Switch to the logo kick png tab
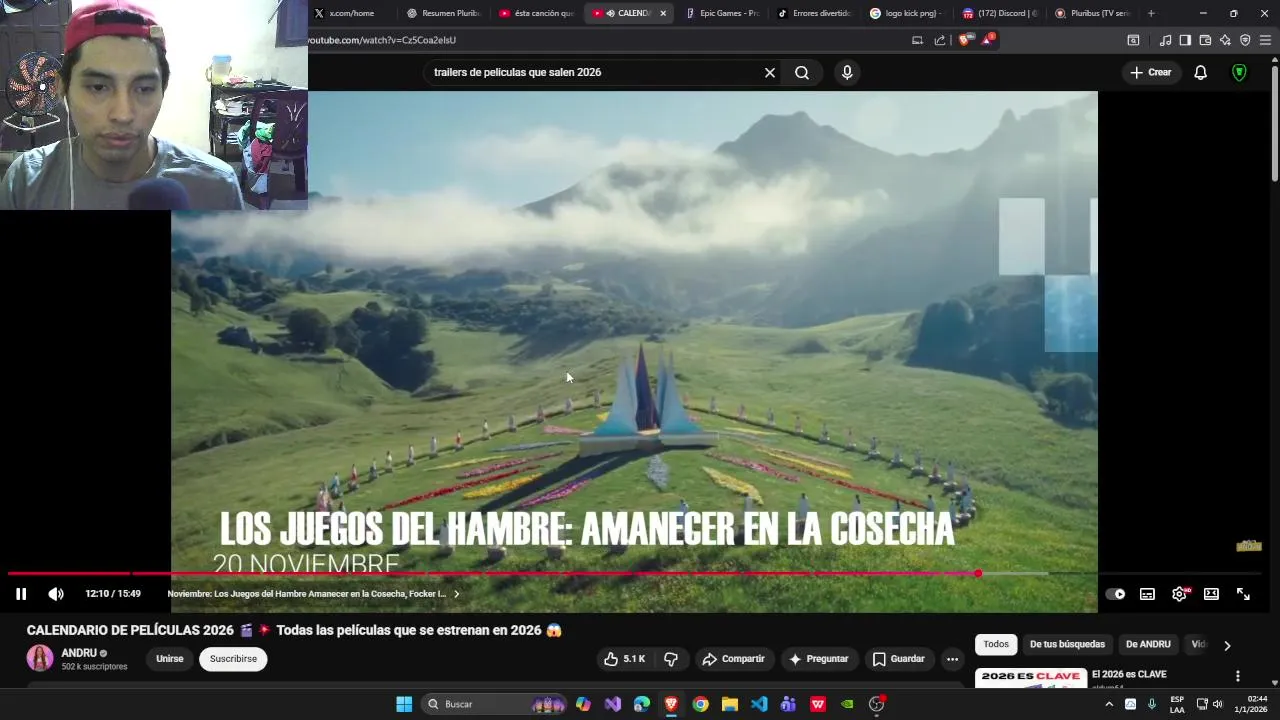Image resolution: width=1280 pixels, height=720 pixels. (906, 13)
